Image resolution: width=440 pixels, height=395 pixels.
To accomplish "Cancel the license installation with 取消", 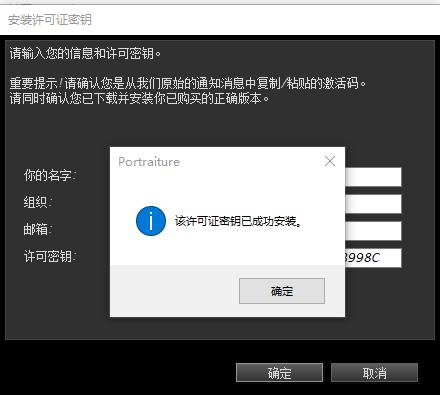I will pyautogui.click(x=374, y=373).
